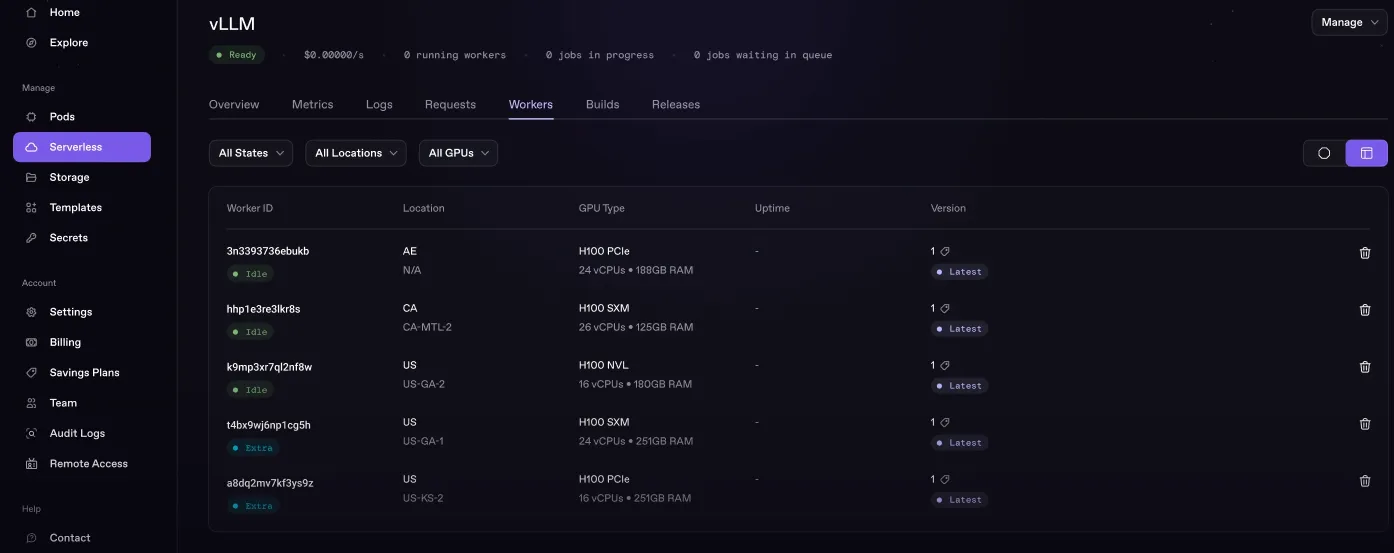The height and width of the screenshot is (553, 1394).
Task: Delete worker k9mp3xr7ql2nf8w with trash icon
Action: (1365, 367)
